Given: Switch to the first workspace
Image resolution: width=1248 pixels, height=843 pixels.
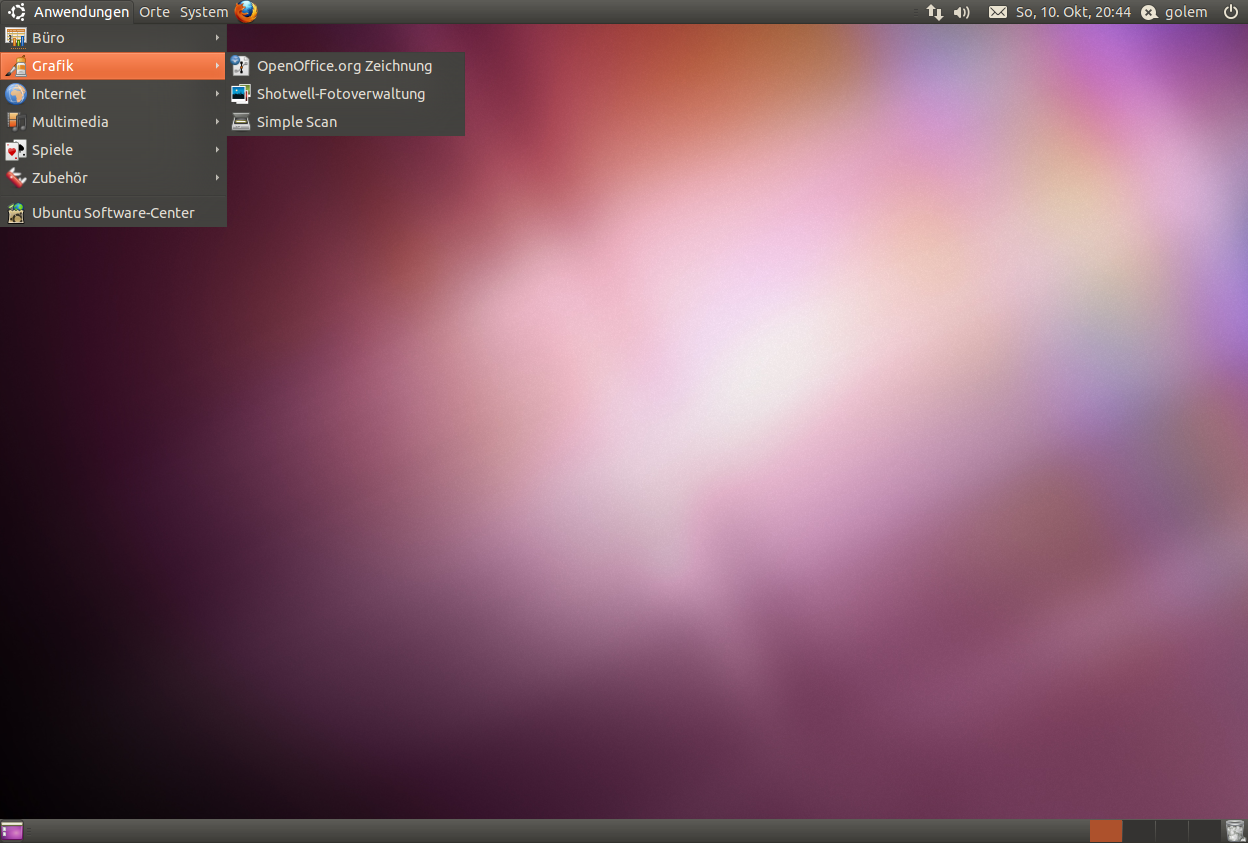Looking at the screenshot, I should pos(1106,831).
